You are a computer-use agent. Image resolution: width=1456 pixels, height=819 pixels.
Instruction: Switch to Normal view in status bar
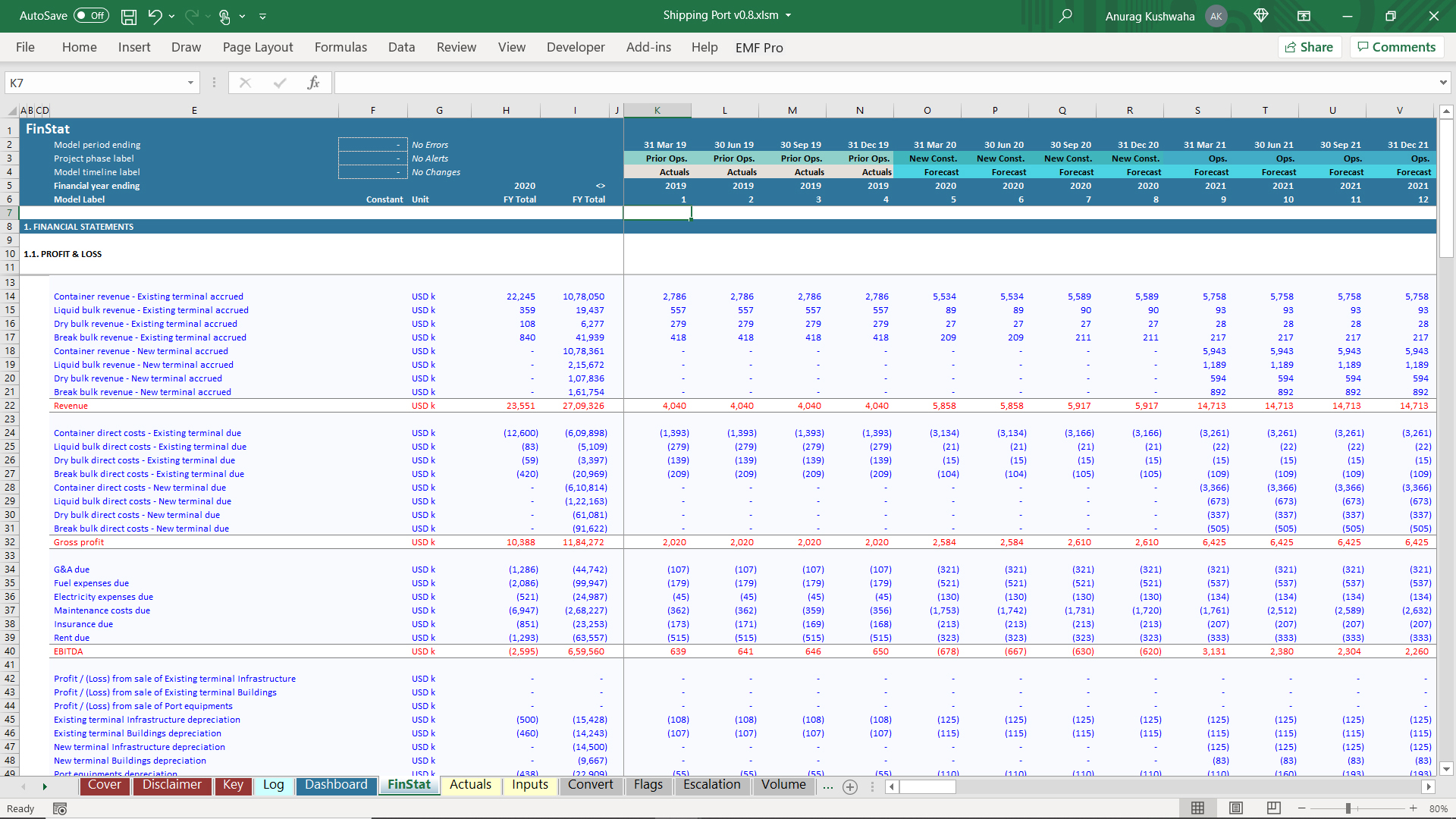point(1198,808)
